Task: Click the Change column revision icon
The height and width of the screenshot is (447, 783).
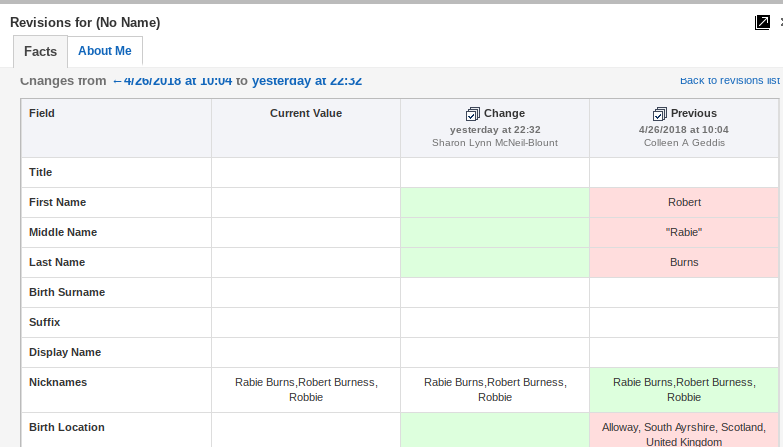Action: 473,114
